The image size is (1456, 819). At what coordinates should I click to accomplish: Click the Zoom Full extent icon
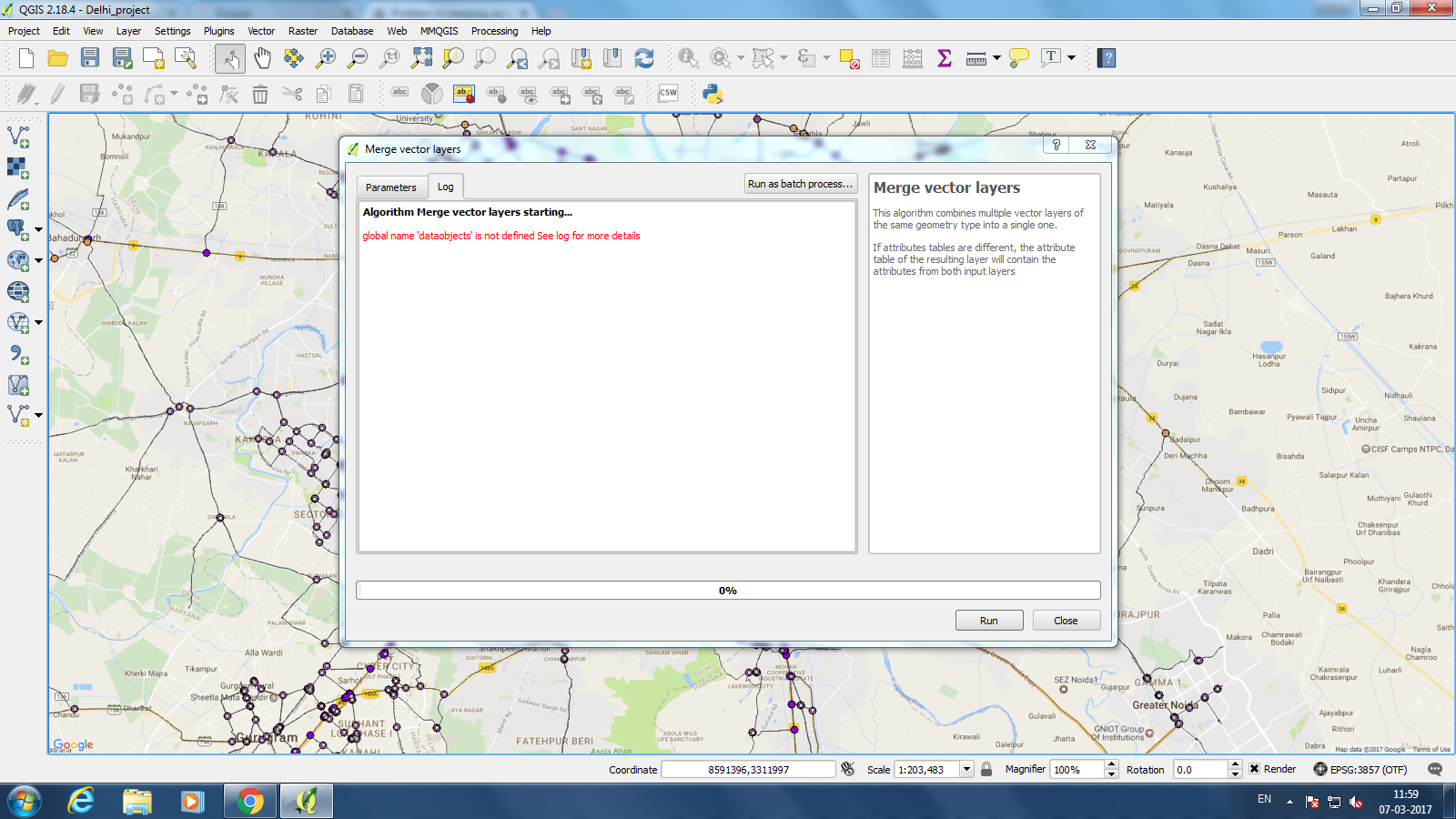pyautogui.click(x=421, y=58)
